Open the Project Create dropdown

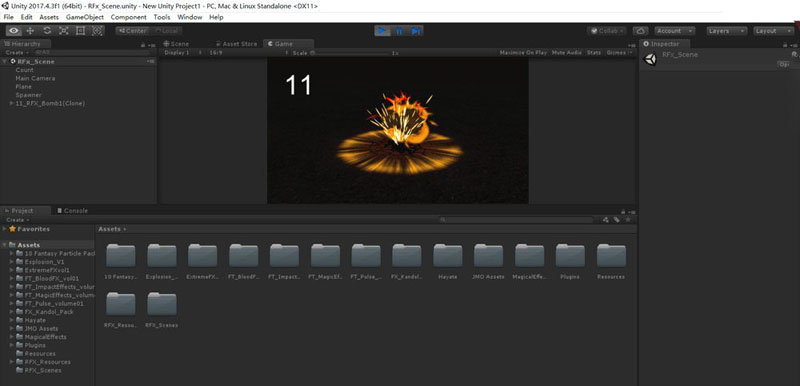point(17,220)
